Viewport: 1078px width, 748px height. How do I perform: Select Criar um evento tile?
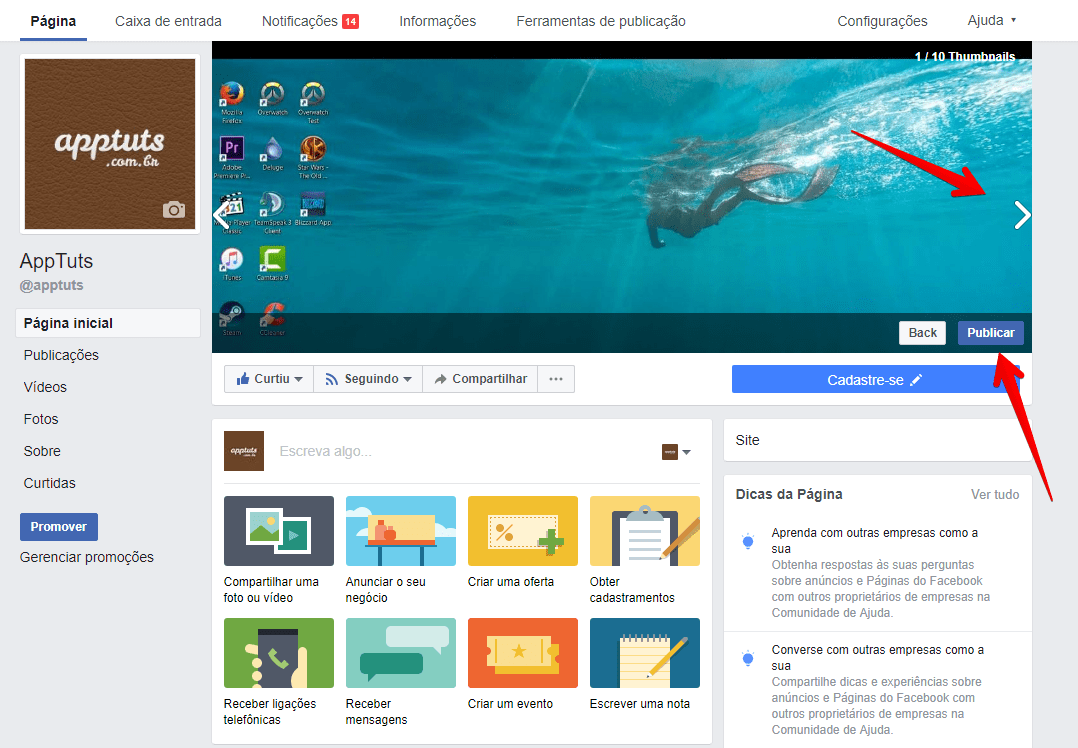click(522, 665)
